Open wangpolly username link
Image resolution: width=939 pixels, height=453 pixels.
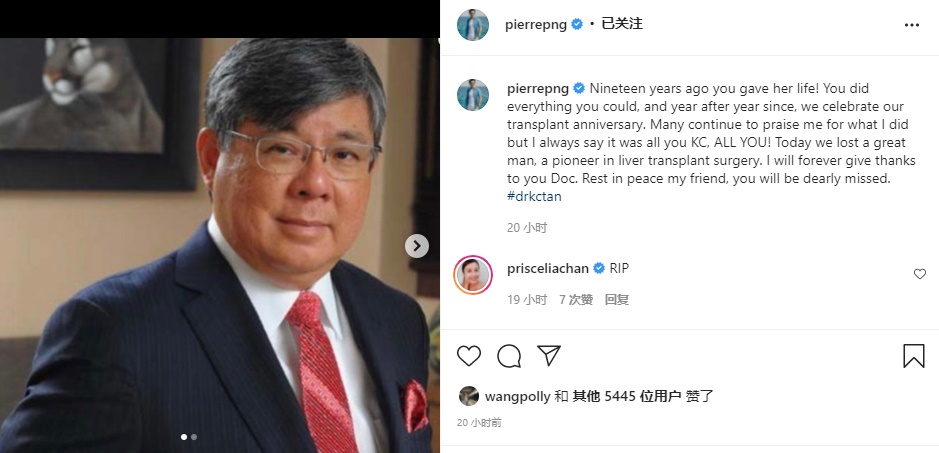517,396
